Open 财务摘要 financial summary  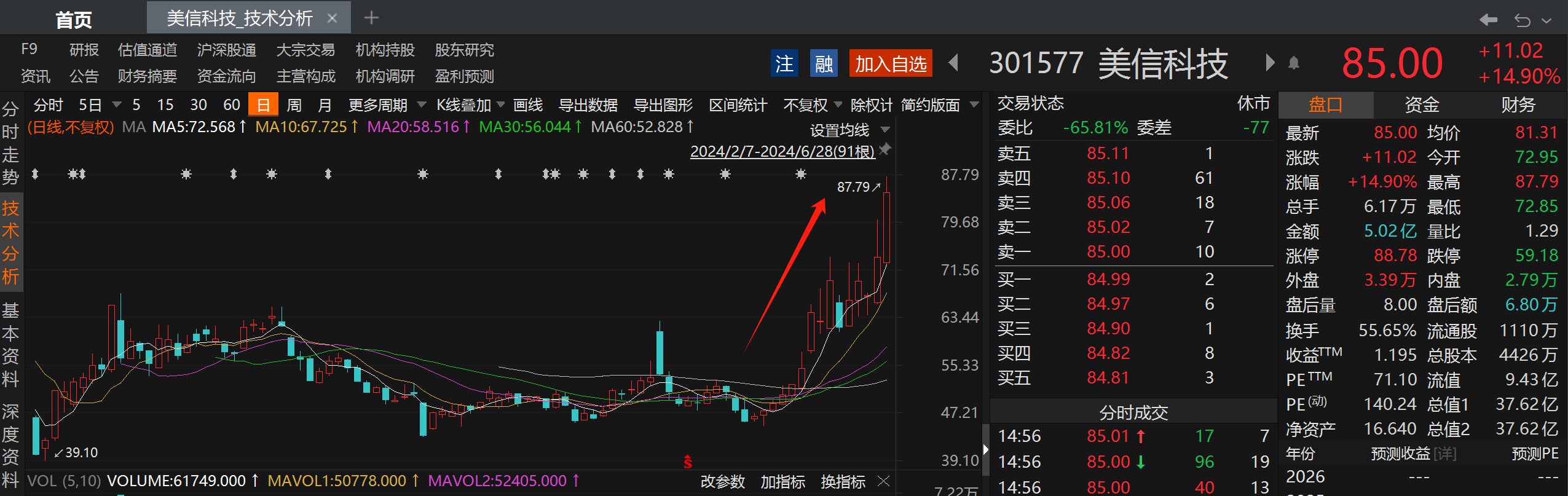pos(148,76)
